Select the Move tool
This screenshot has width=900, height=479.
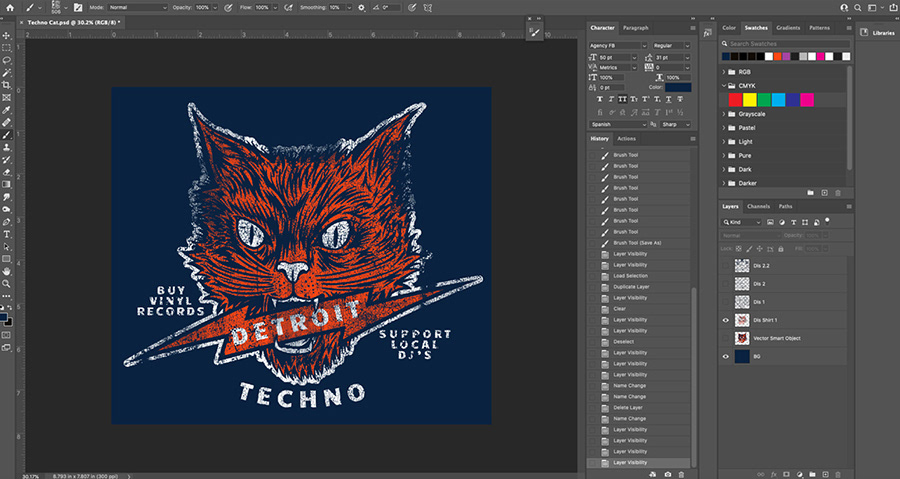[6, 36]
